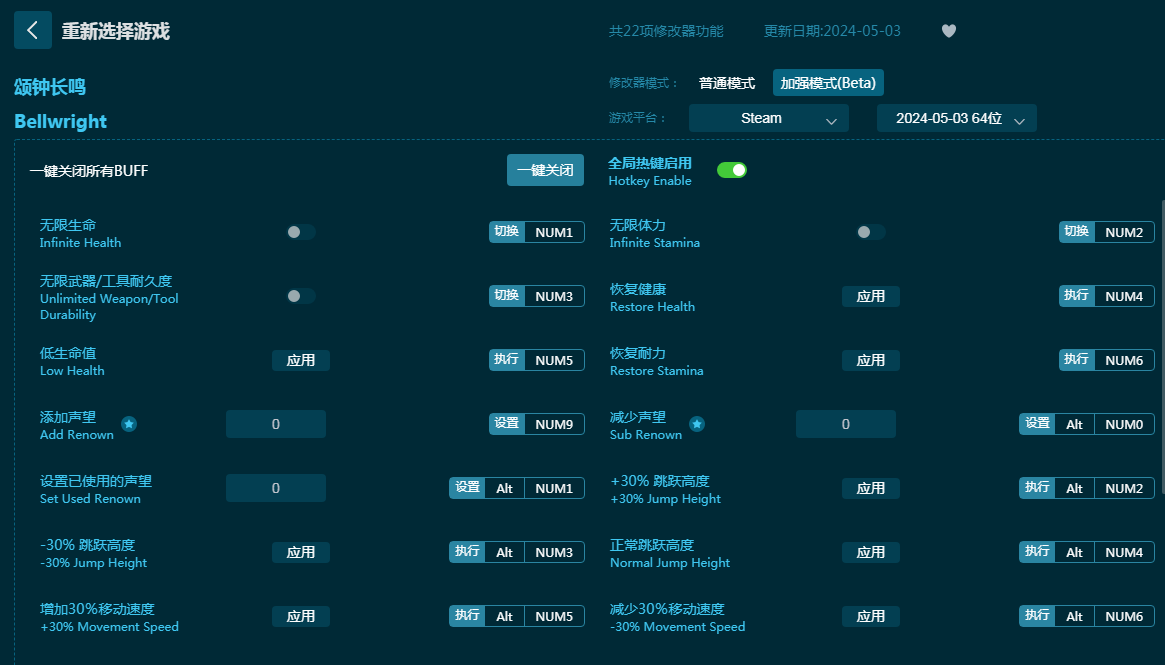This screenshot has height=665, width=1165.
Task: Enable the Infinite Stamina toggle
Action: pyautogui.click(x=871, y=233)
